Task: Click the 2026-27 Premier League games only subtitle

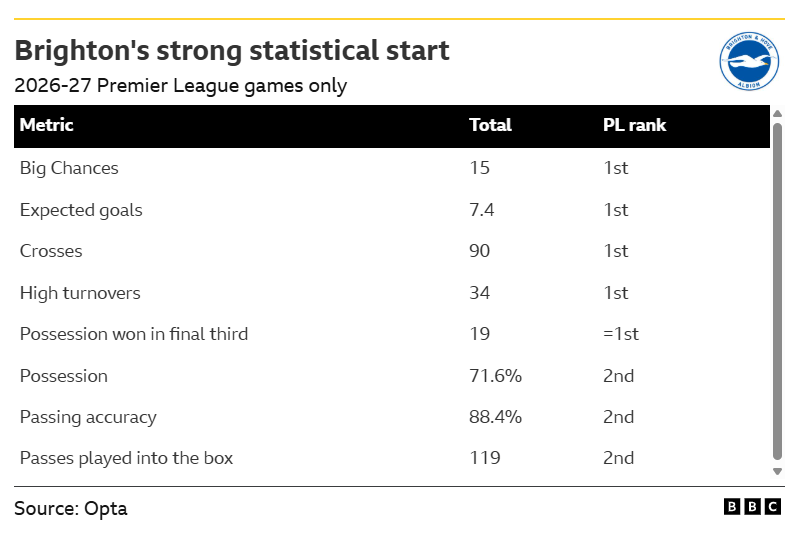Action: tap(180, 86)
